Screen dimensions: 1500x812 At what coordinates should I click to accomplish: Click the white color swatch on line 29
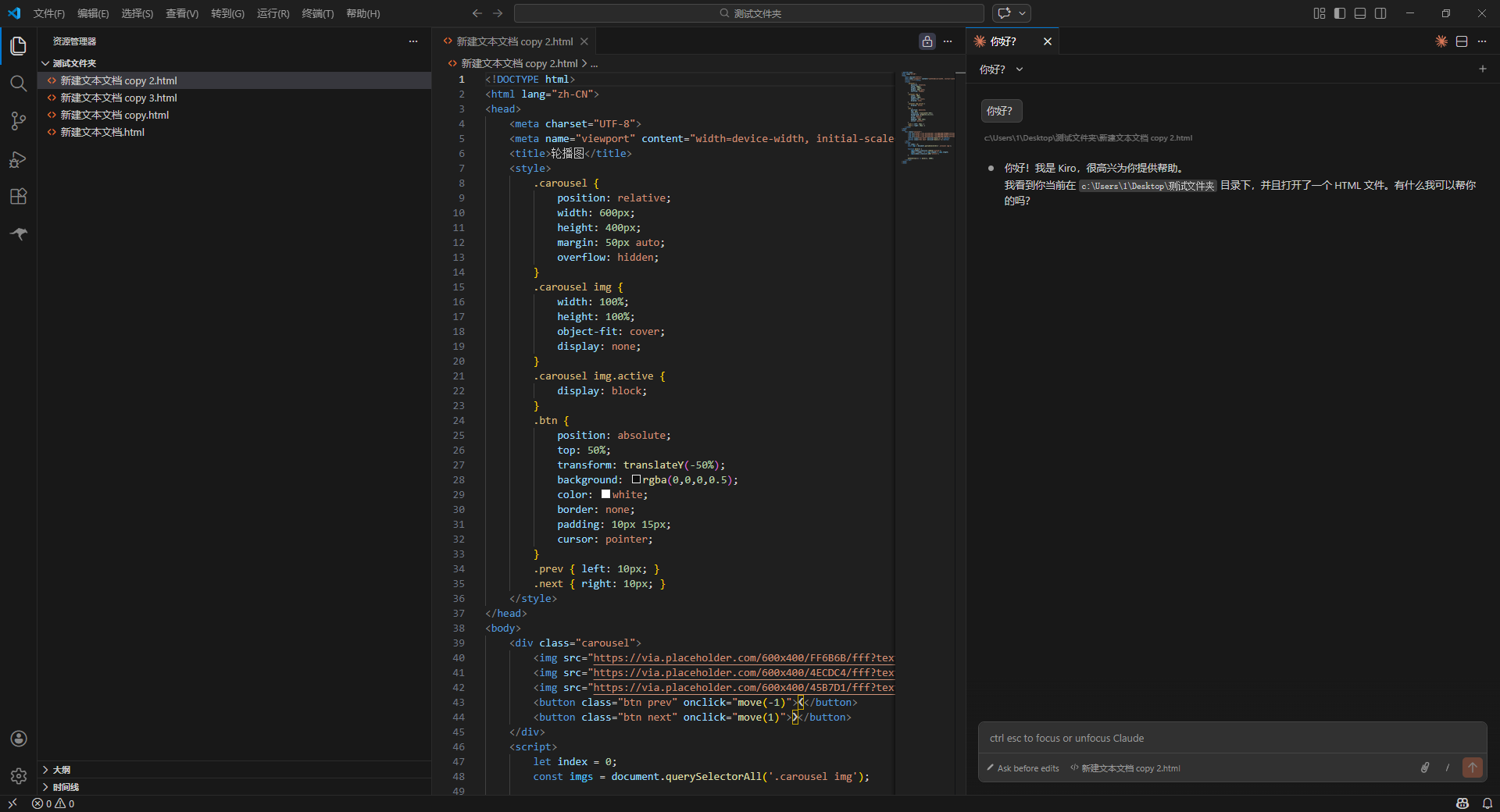coord(605,494)
